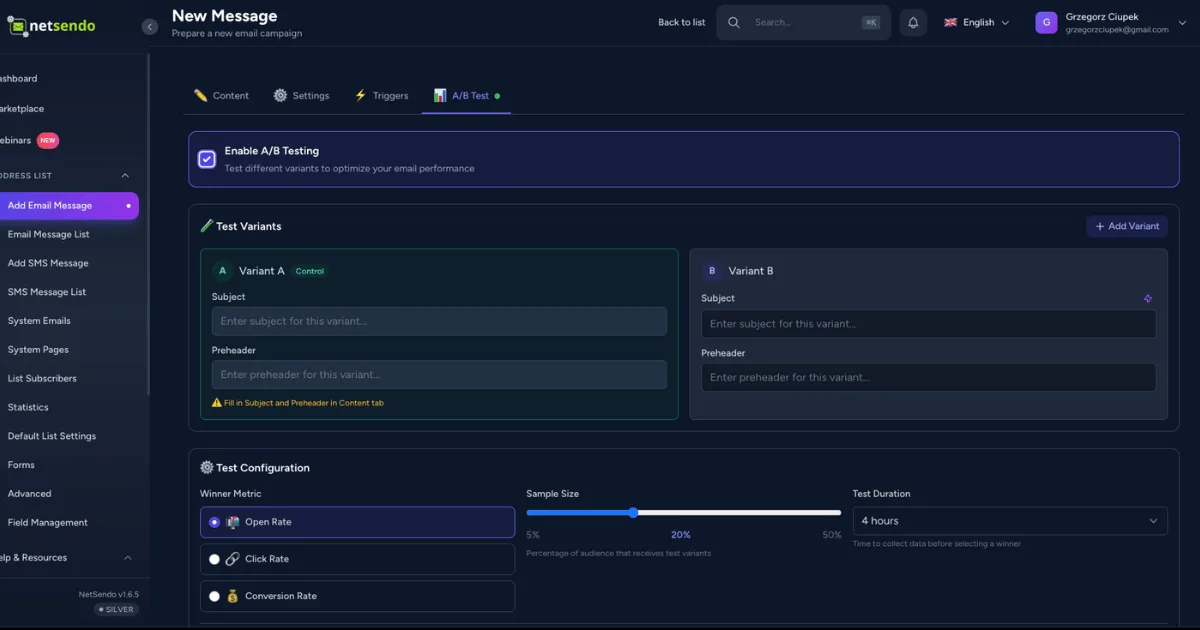
Task: Open List Subscribers
Action: coord(42,378)
